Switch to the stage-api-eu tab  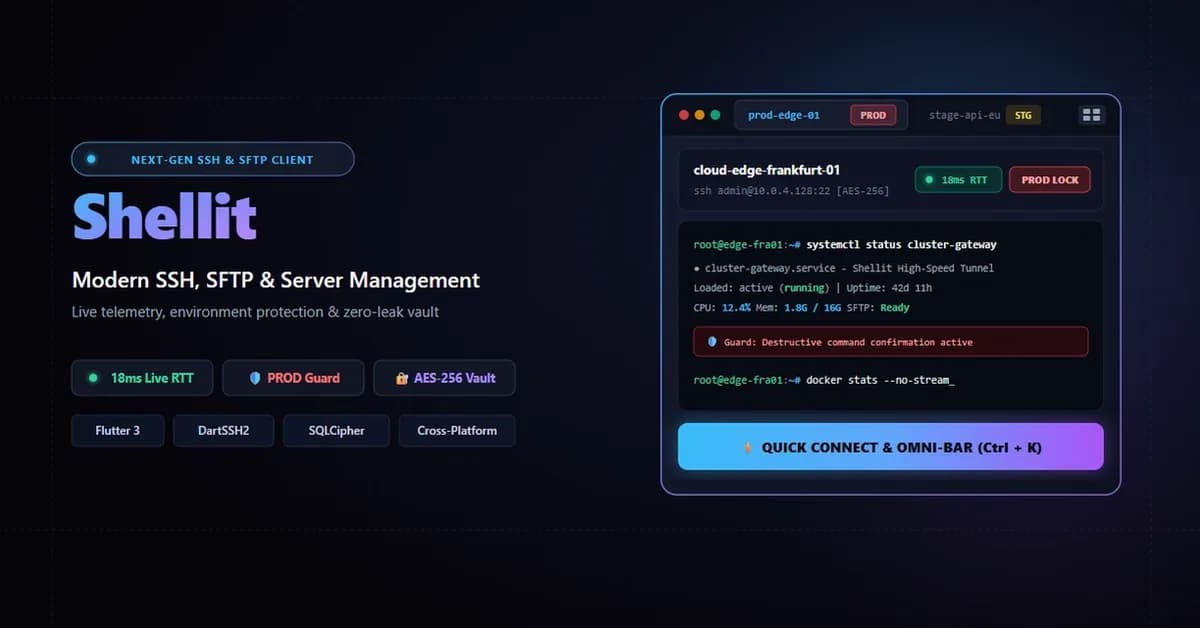tap(984, 115)
